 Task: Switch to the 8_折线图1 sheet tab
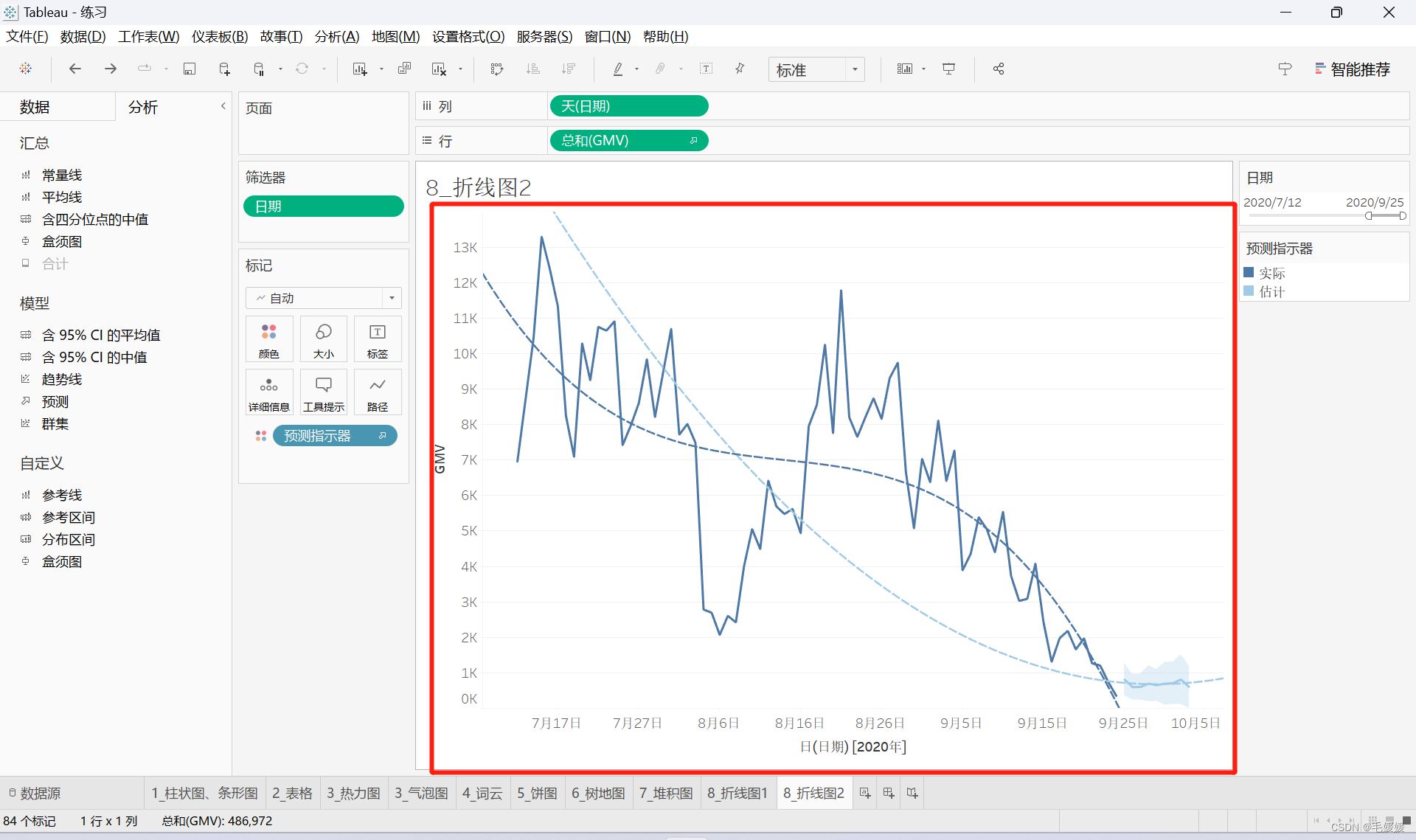click(x=737, y=793)
